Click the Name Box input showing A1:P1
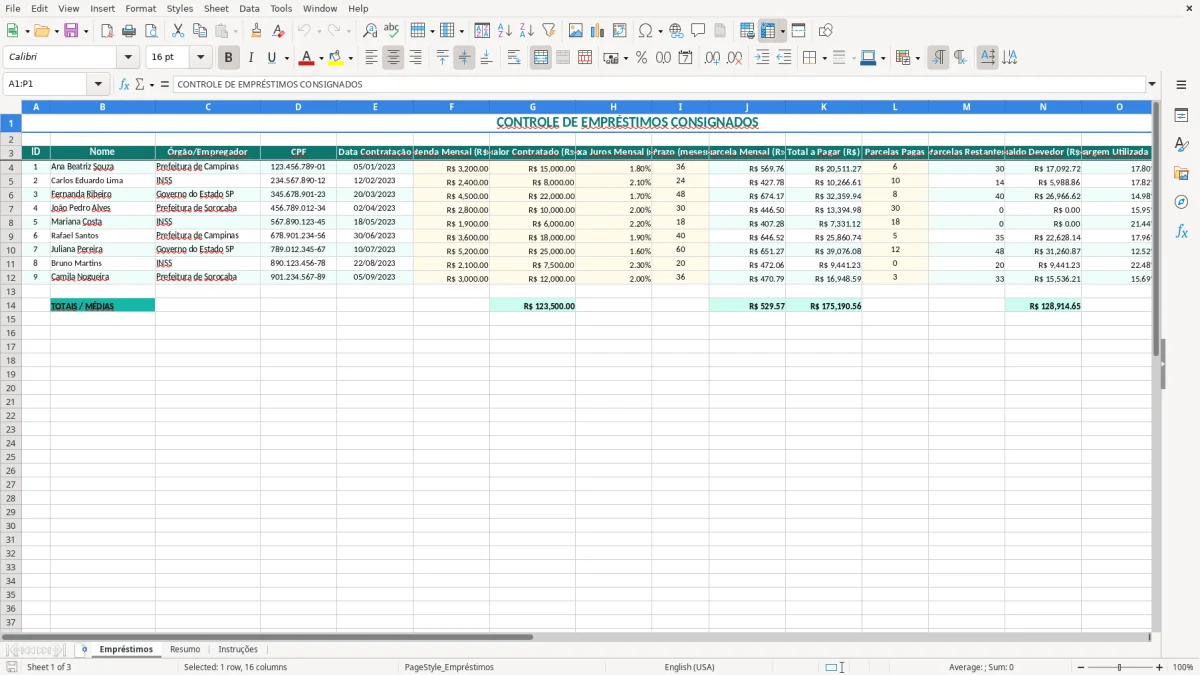1200x675 pixels. point(46,84)
